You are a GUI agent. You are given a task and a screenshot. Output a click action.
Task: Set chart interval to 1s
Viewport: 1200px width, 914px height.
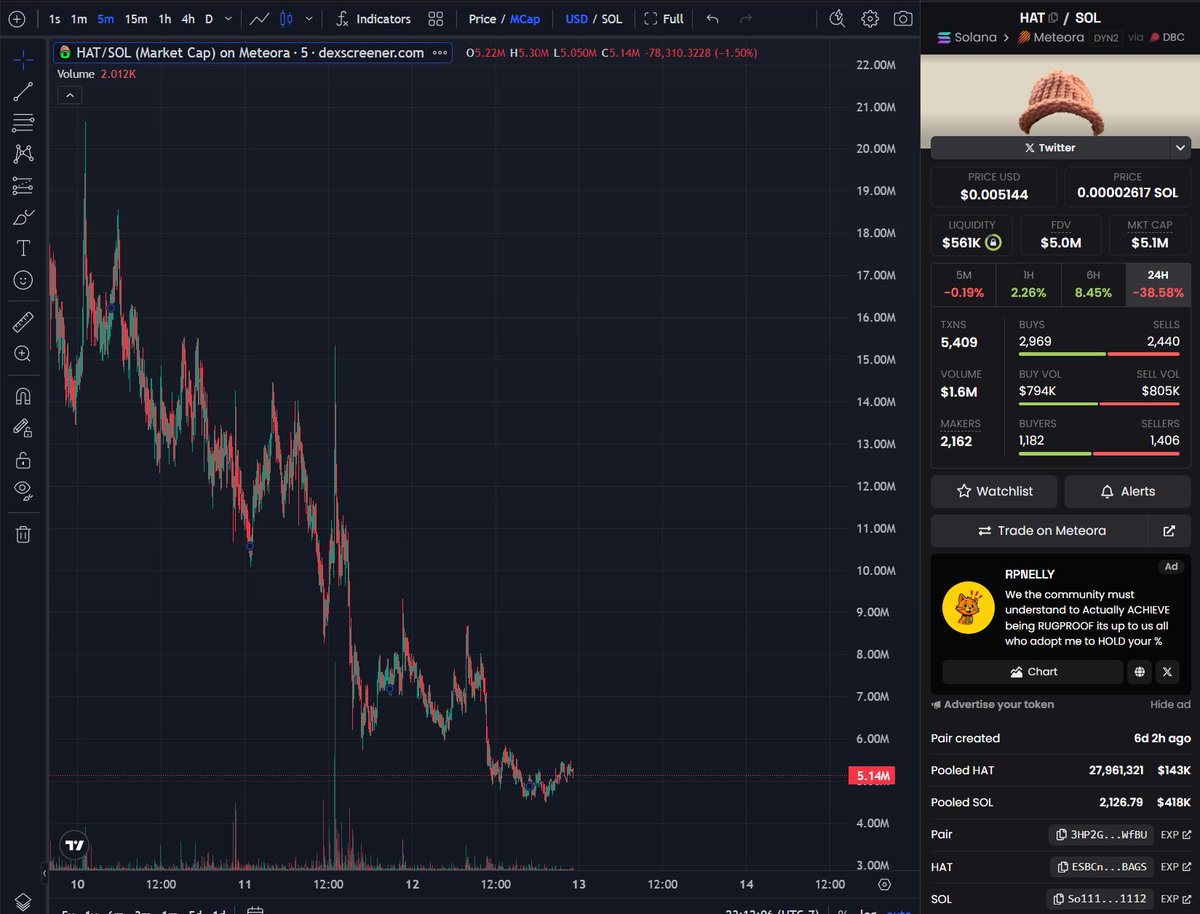coord(54,19)
